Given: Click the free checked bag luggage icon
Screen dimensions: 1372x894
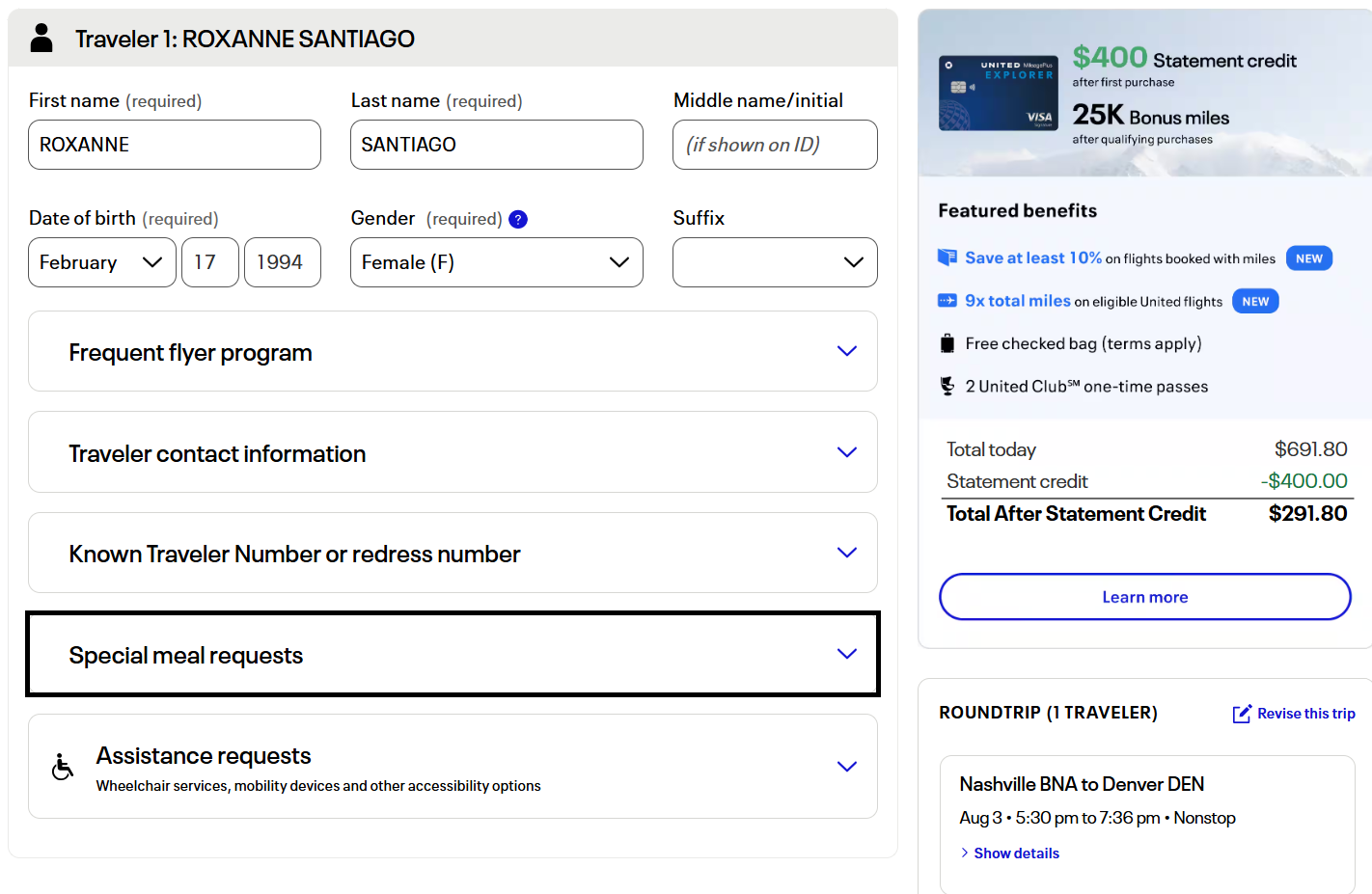Looking at the screenshot, I should (947, 343).
